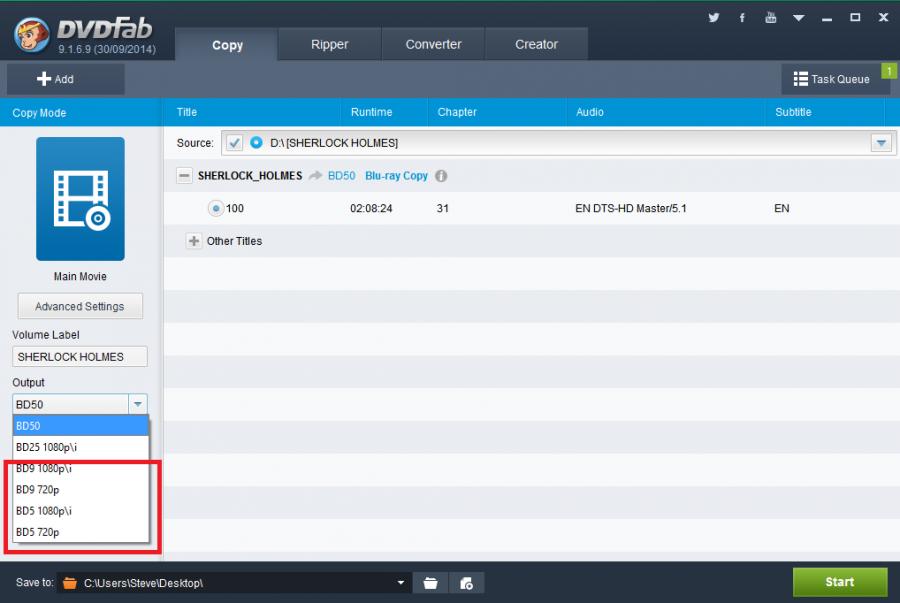The height and width of the screenshot is (603, 900).
Task: Open the YouTube icon link
Action: [x=770, y=18]
